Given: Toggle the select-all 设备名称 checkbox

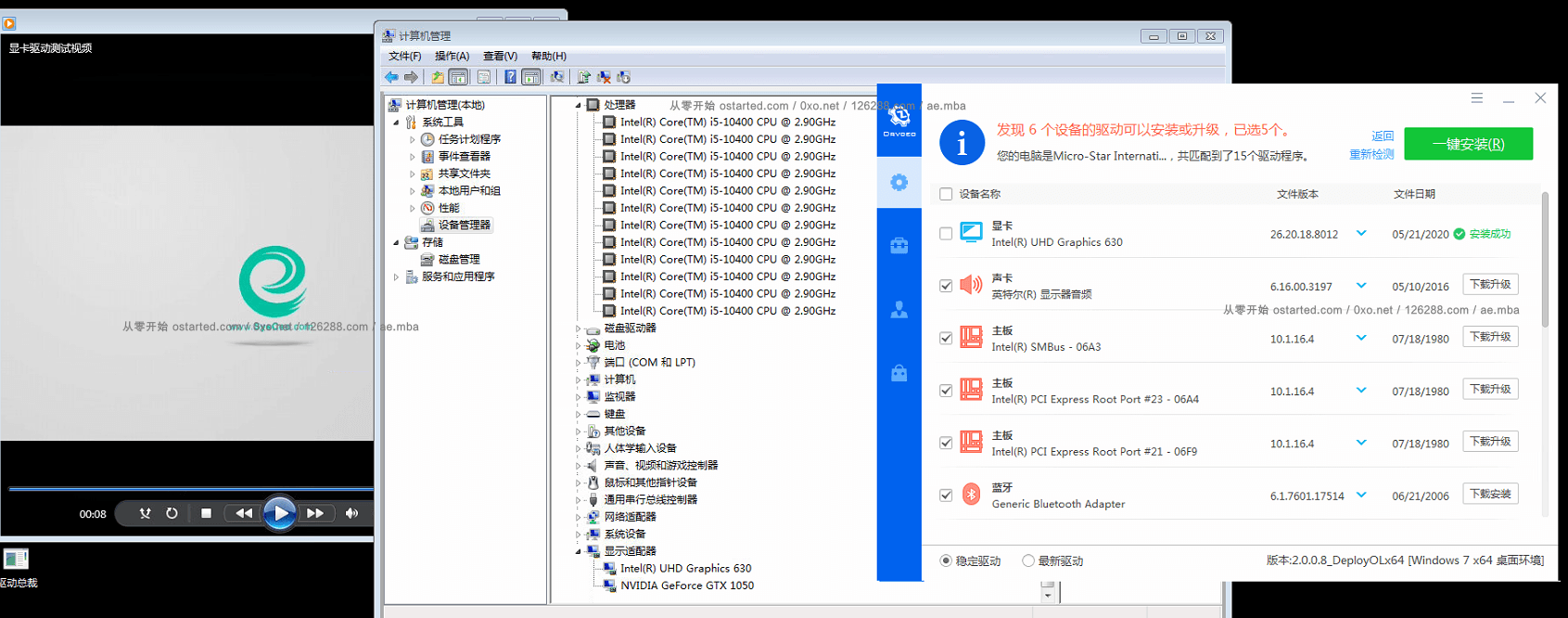Looking at the screenshot, I should (946, 194).
